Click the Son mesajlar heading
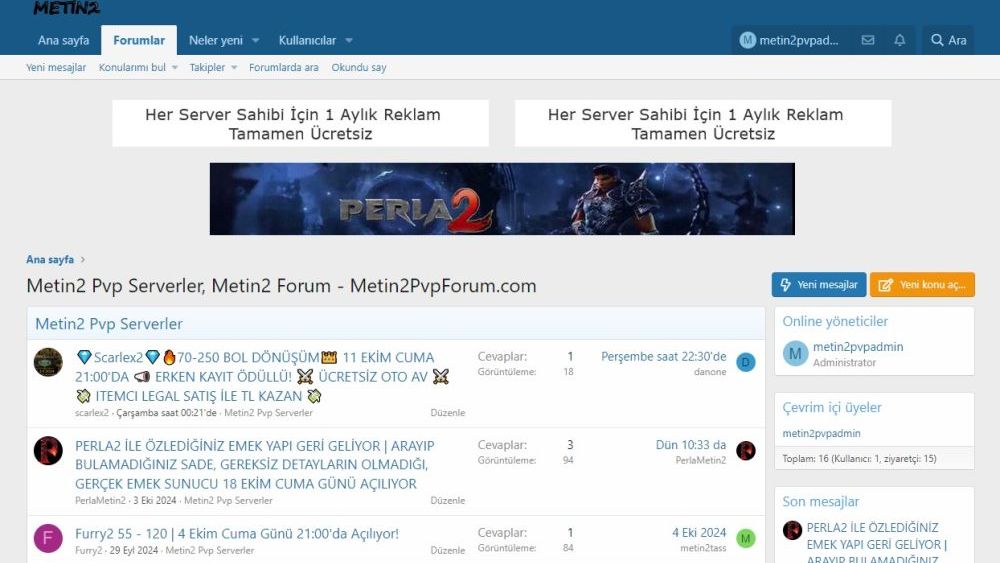 [821, 502]
